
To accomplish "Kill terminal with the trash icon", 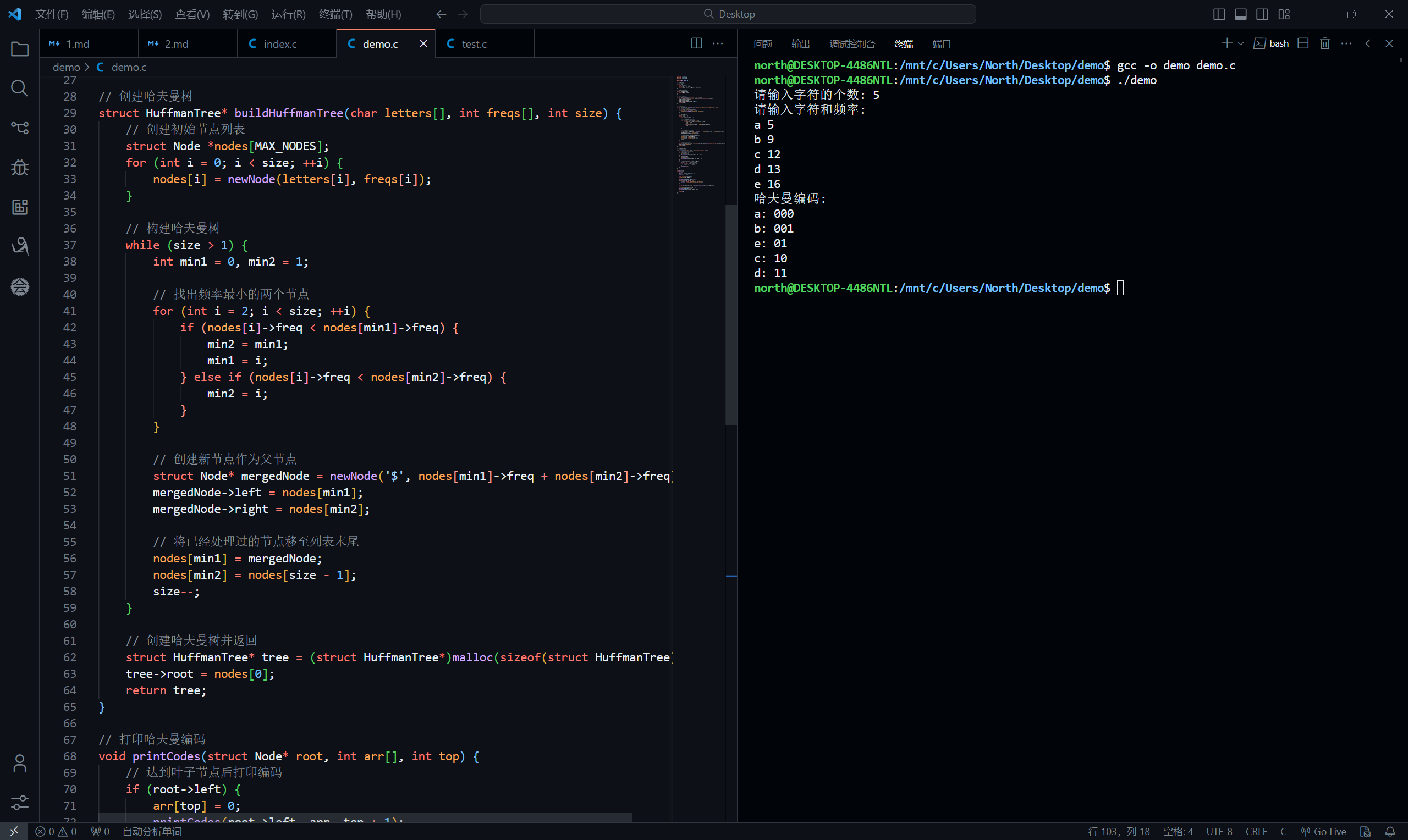I will coord(1325,43).
